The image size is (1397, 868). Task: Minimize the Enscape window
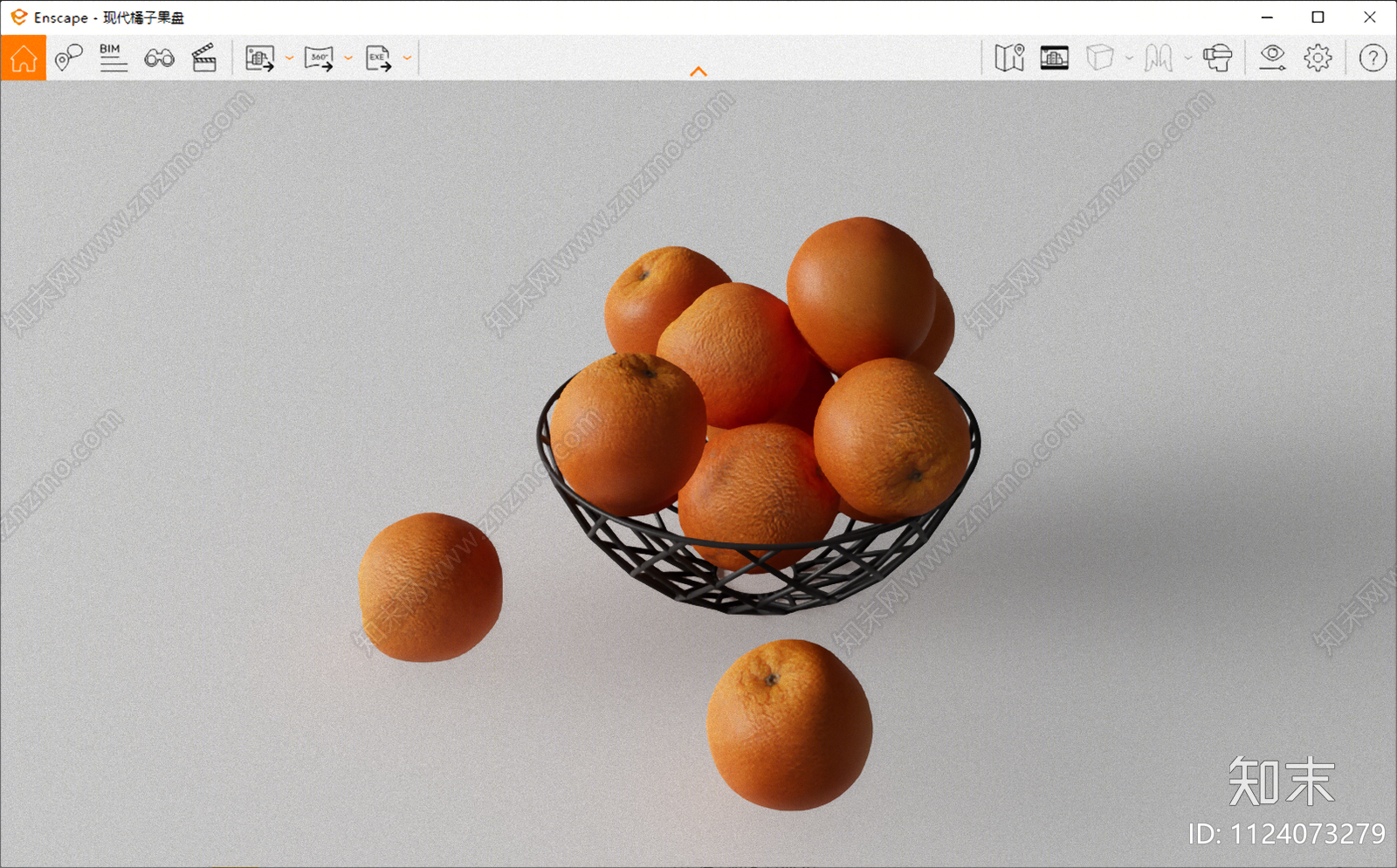click(x=1267, y=17)
